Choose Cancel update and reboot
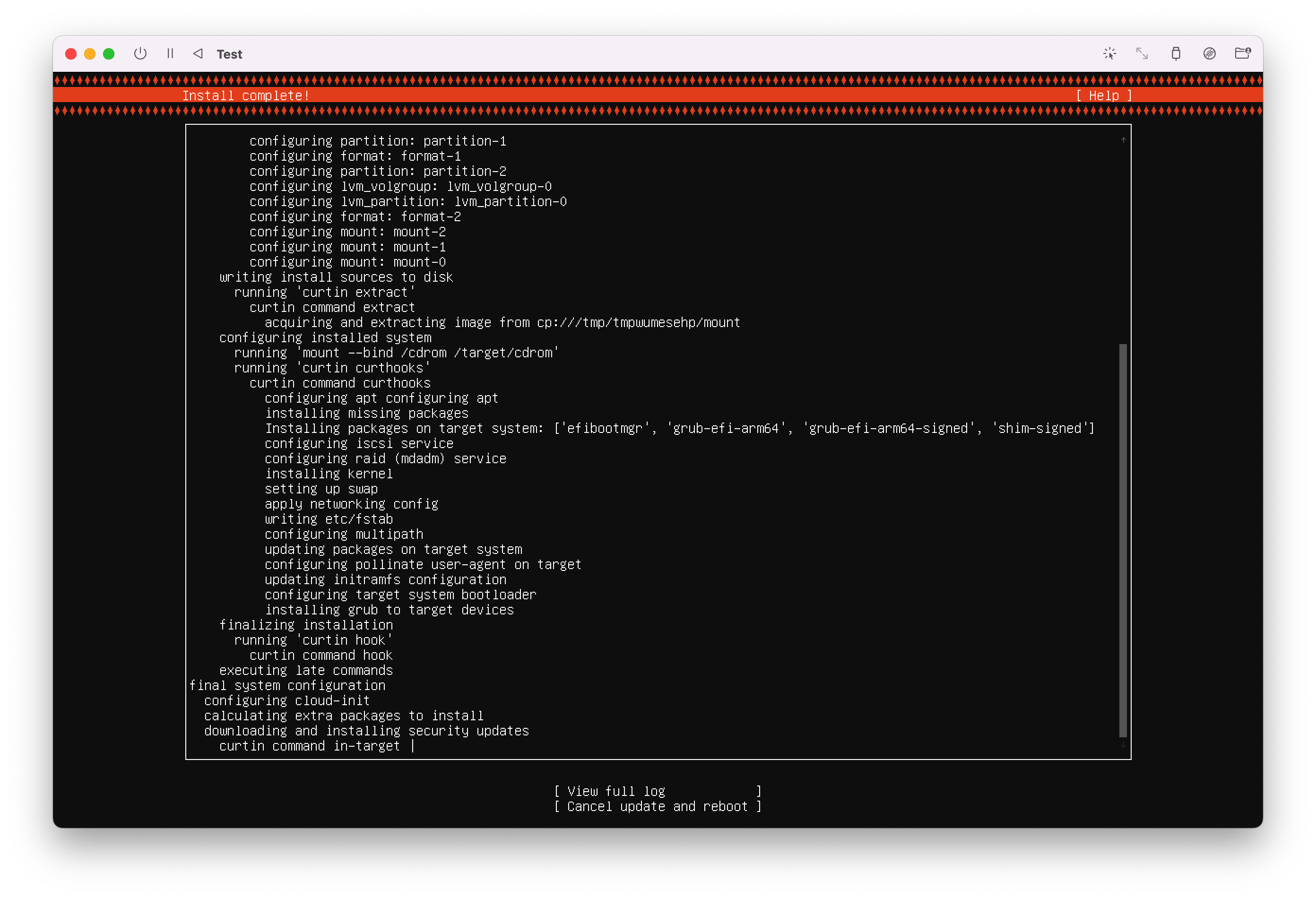Viewport: 1316px width, 898px height. tap(658, 806)
